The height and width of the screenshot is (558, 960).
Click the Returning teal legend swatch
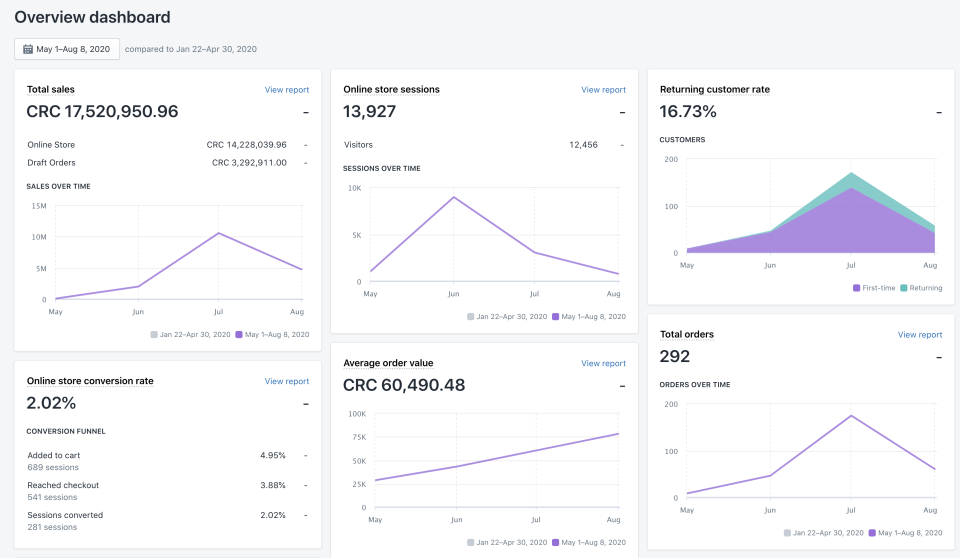click(x=904, y=288)
